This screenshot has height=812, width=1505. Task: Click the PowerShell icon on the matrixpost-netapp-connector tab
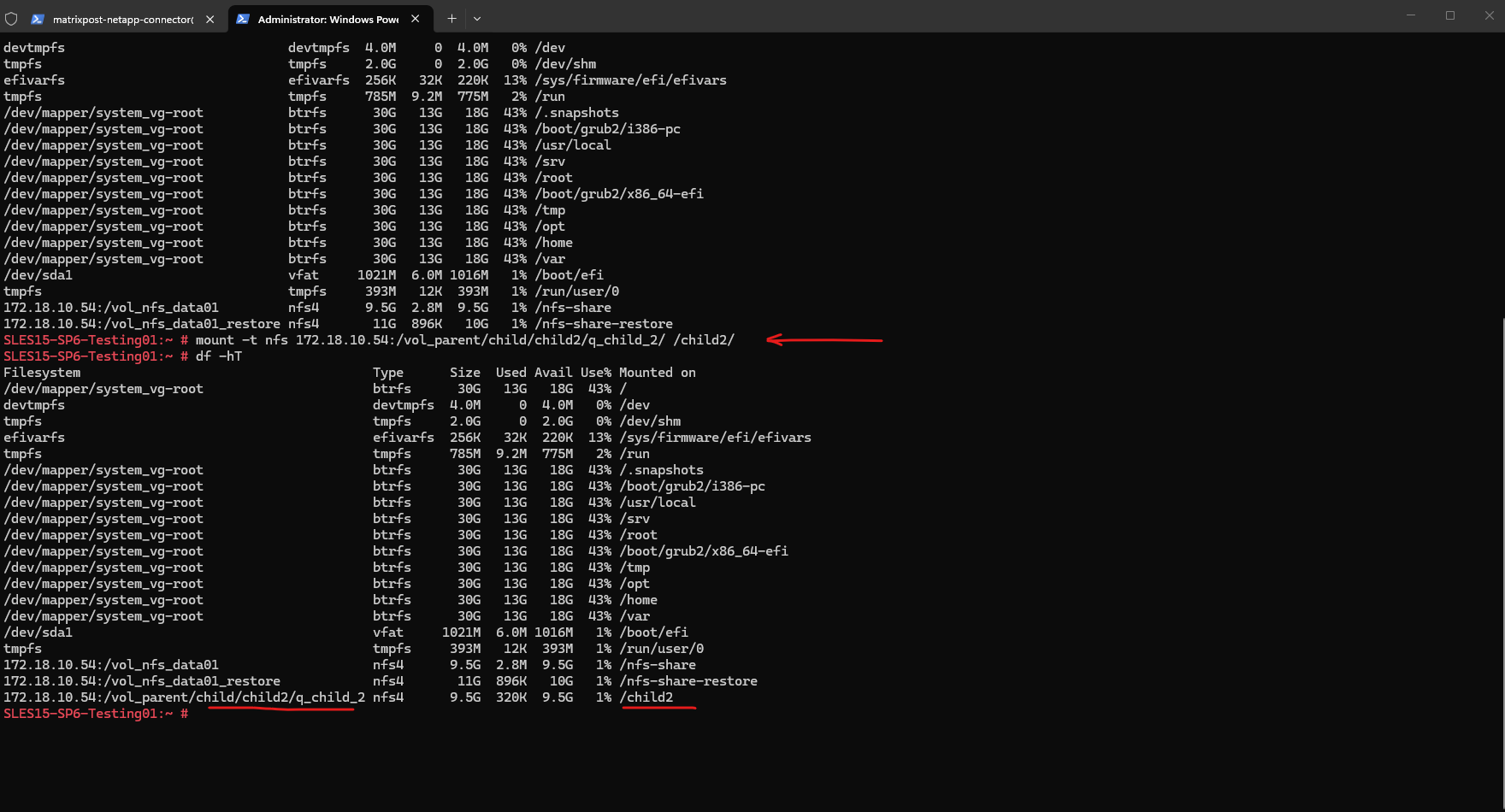pos(38,19)
